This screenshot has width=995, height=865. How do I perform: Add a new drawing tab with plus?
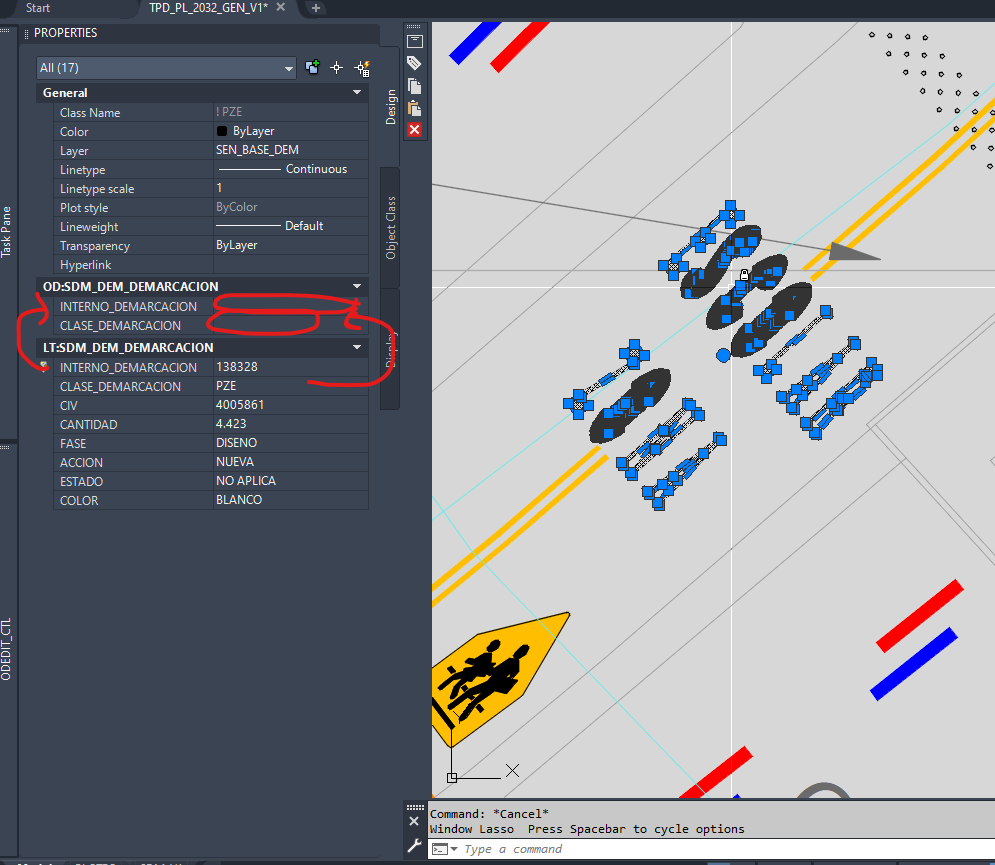[x=316, y=8]
